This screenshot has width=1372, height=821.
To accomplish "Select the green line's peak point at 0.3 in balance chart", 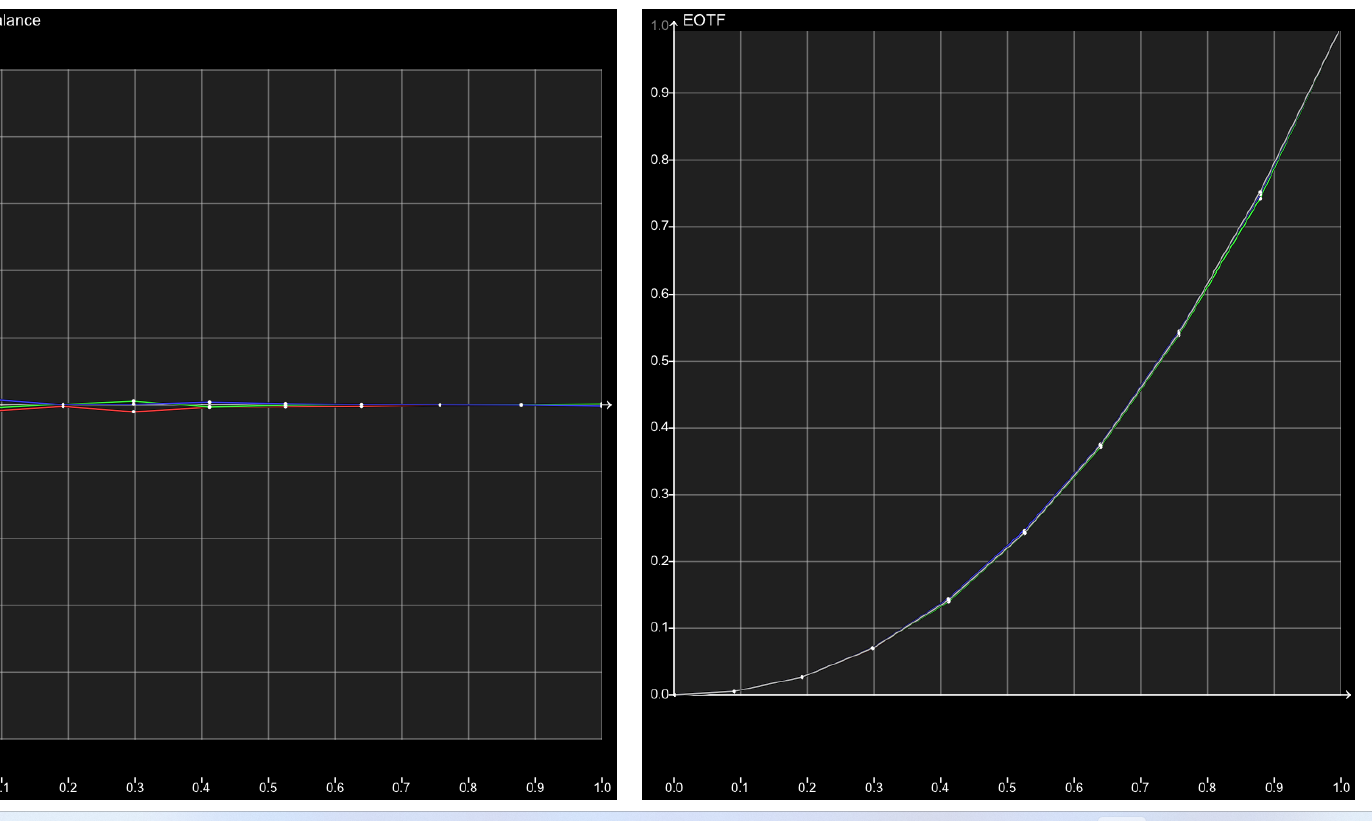I will click(133, 401).
